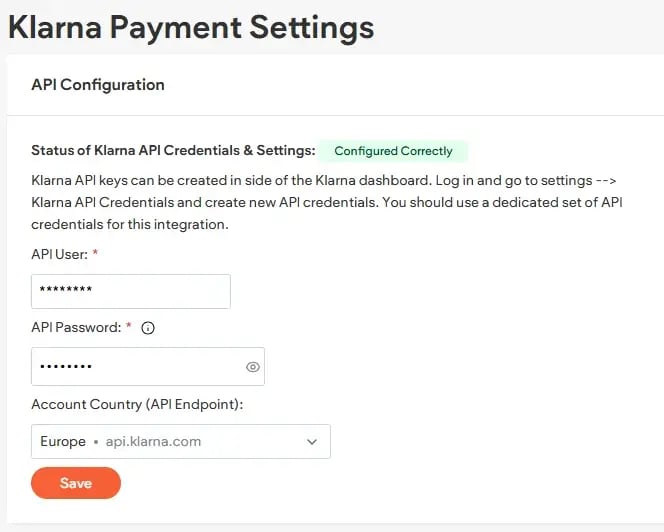The height and width of the screenshot is (532, 664).
Task: Select the API Configuration section header
Action: pyautogui.click(x=98, y=85)
